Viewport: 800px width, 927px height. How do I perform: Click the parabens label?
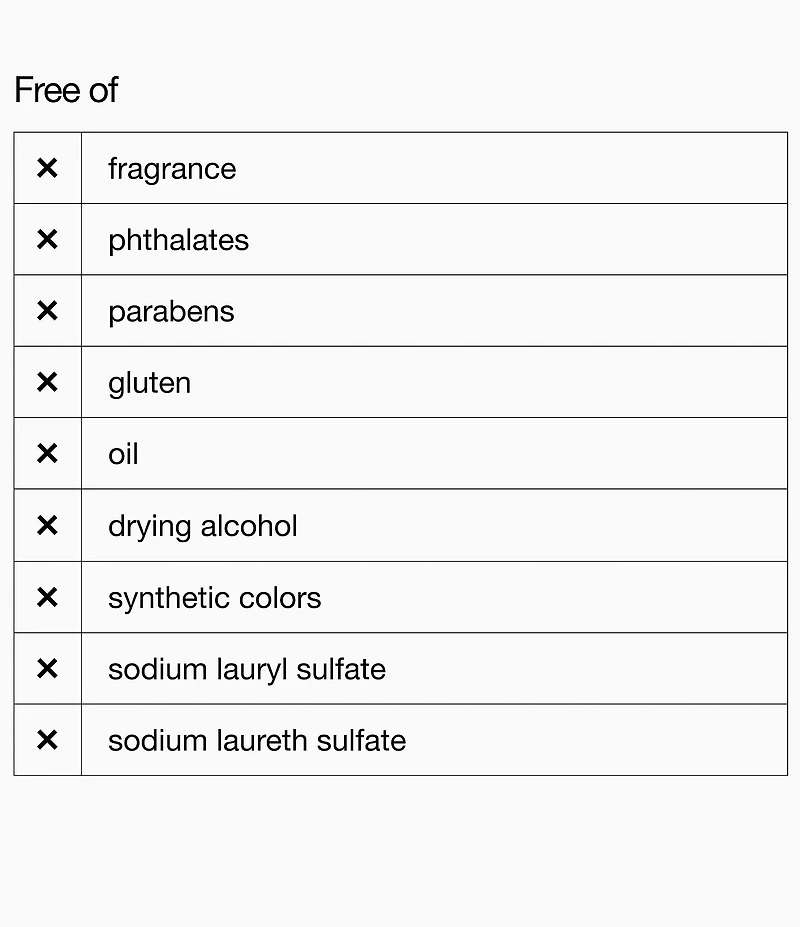coord(171,311)
